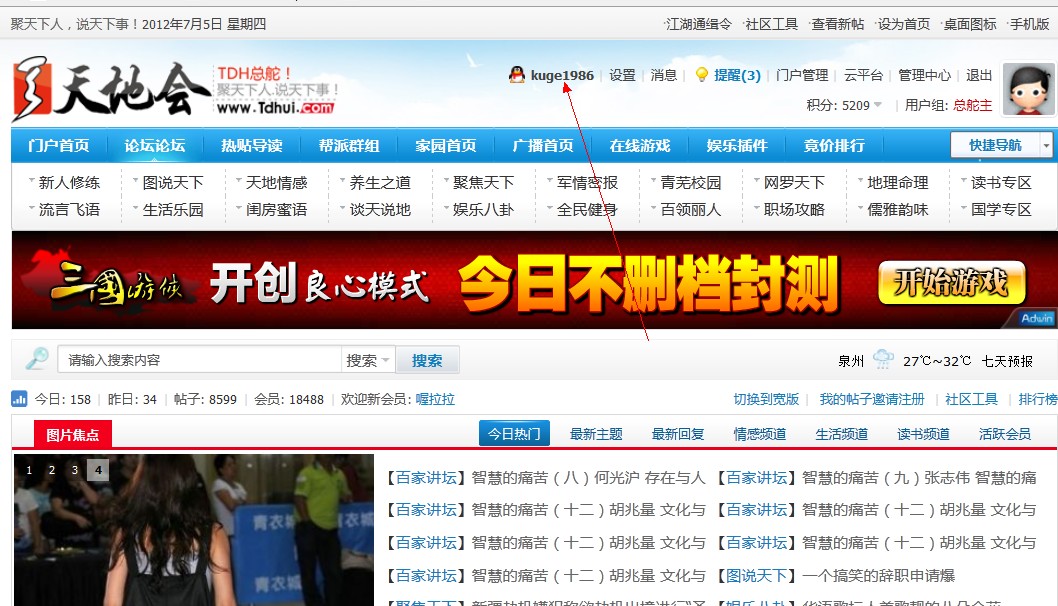The image size is (1058, 606).
Task: Click the 七天预报 weather link
Action: [1007, 361]
